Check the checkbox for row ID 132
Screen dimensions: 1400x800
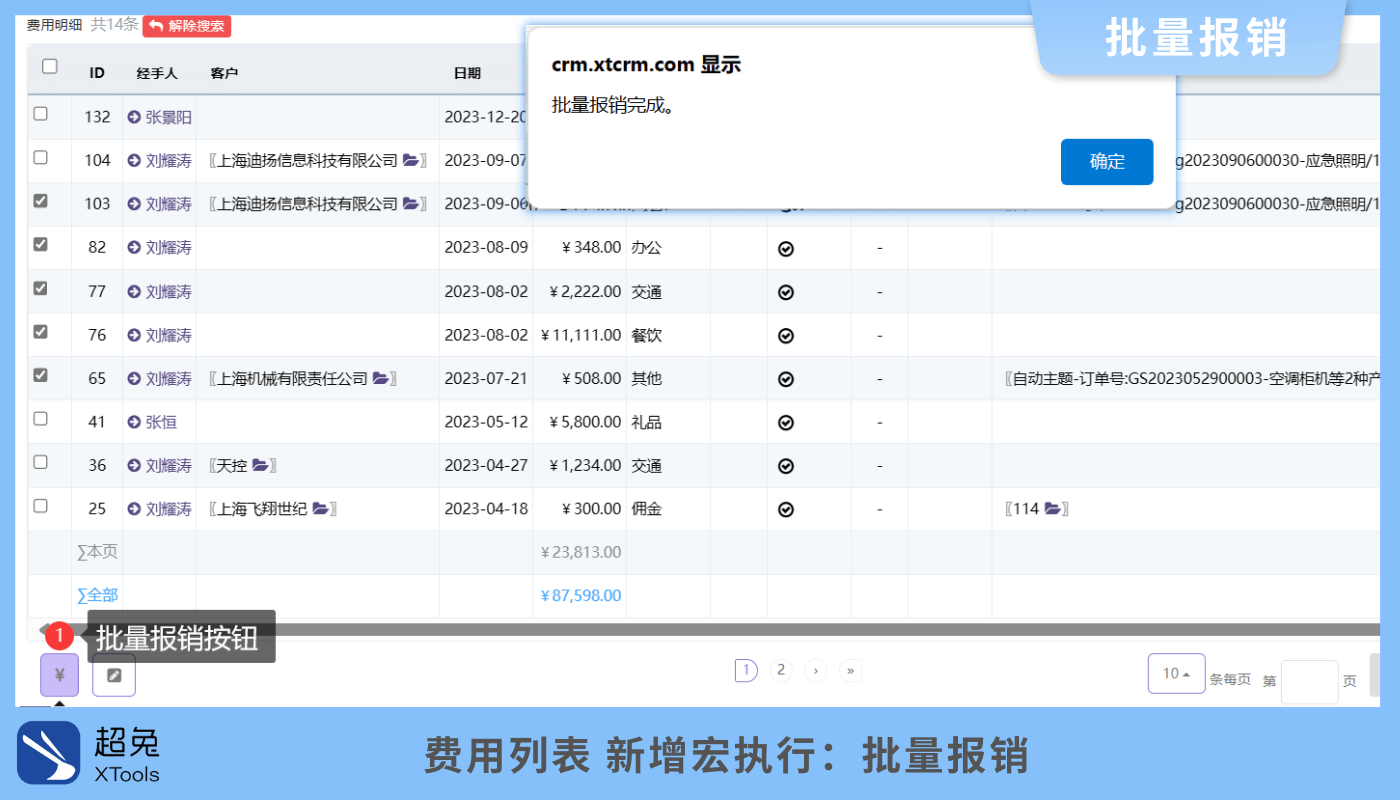tap(40, 115)
